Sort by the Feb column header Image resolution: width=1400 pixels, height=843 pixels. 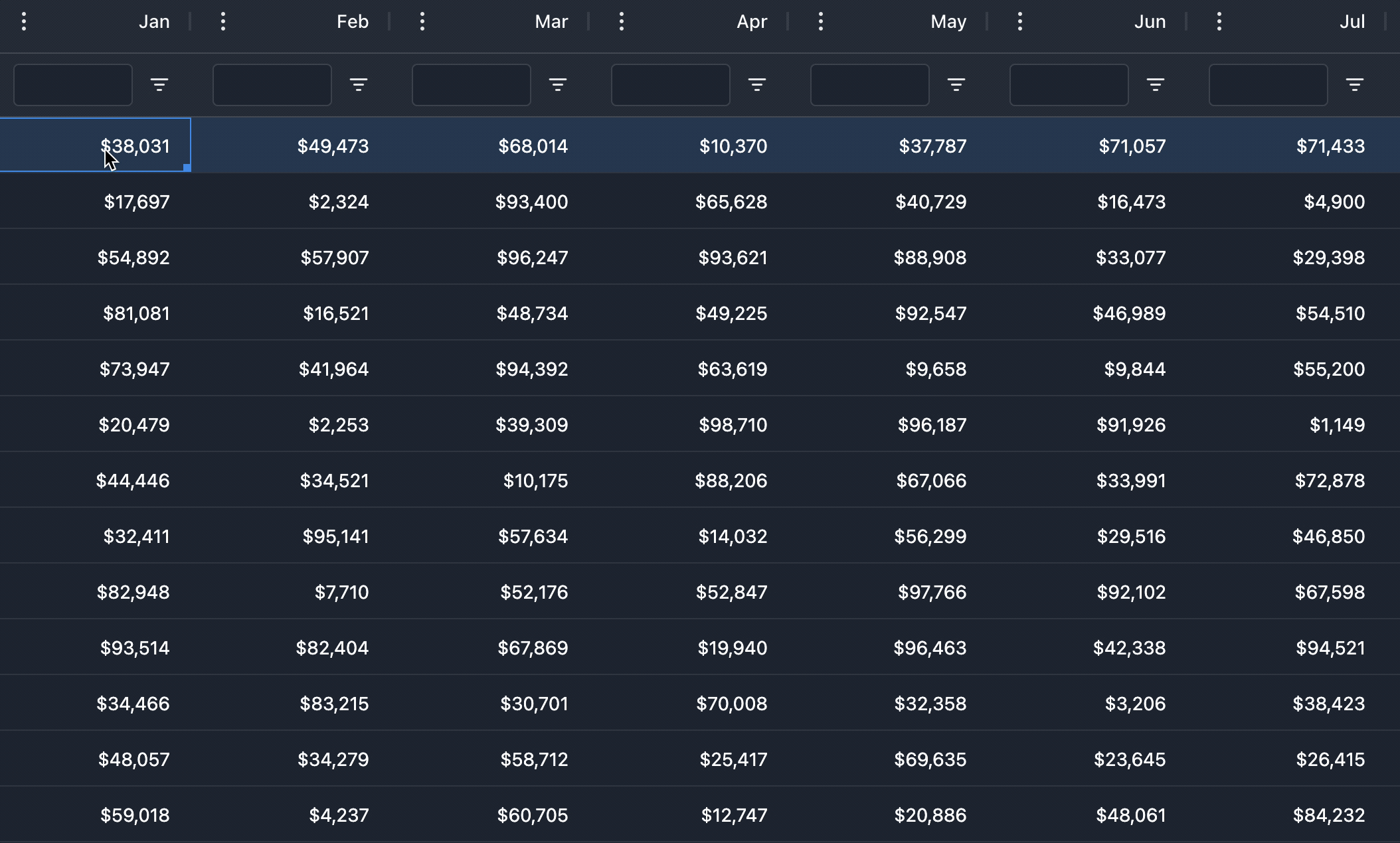353,22
